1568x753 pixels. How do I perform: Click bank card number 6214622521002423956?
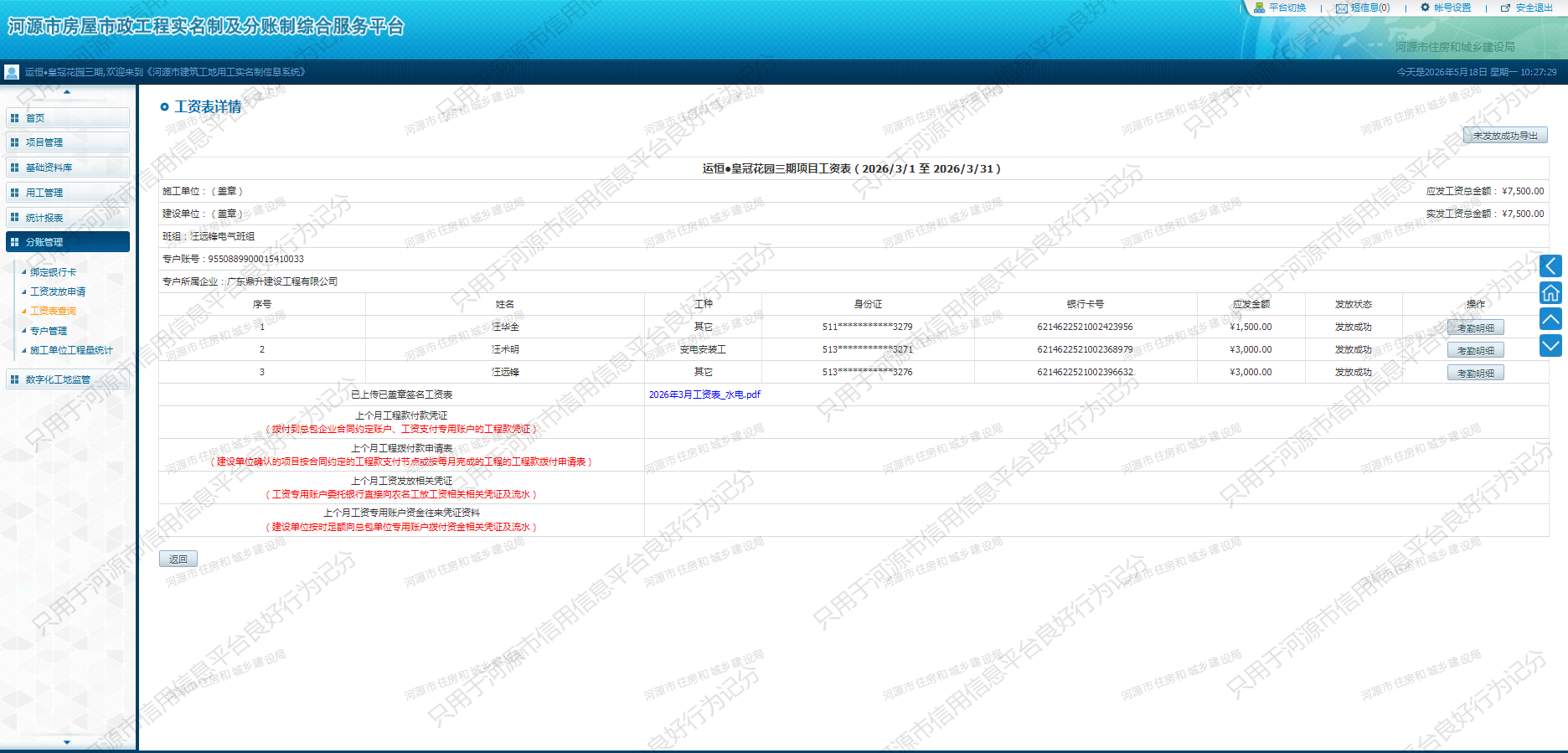(1085, 327)
